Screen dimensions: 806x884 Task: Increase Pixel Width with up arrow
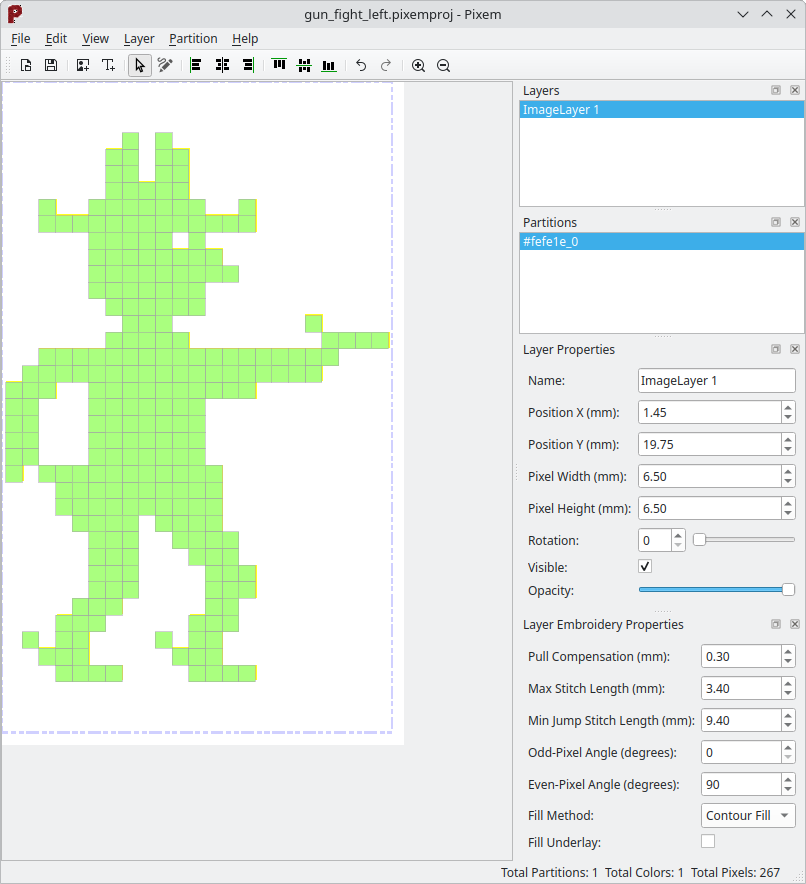(788, 471)
